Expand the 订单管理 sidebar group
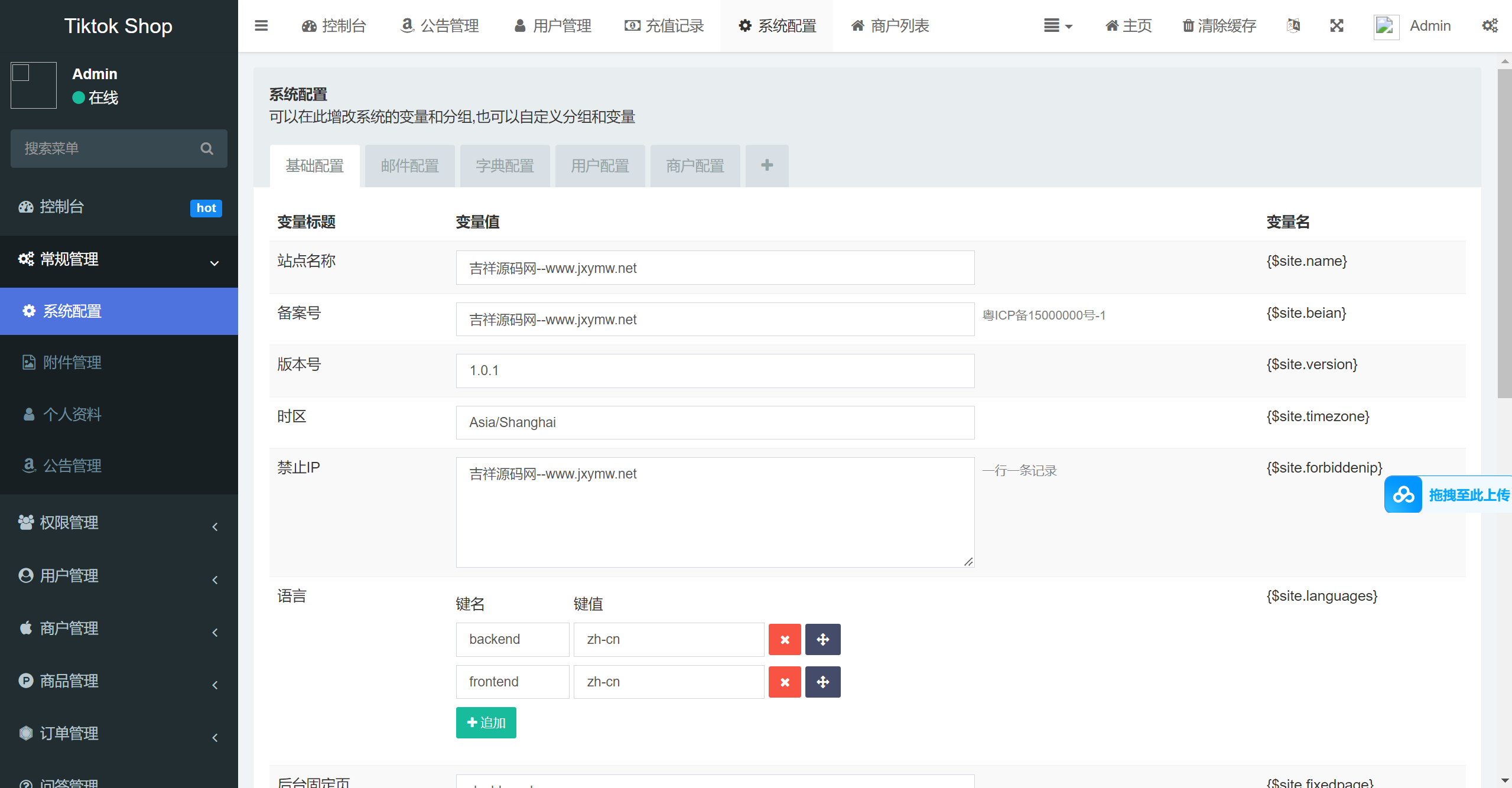Viewport: 1512px width, 788px height. 119,734
